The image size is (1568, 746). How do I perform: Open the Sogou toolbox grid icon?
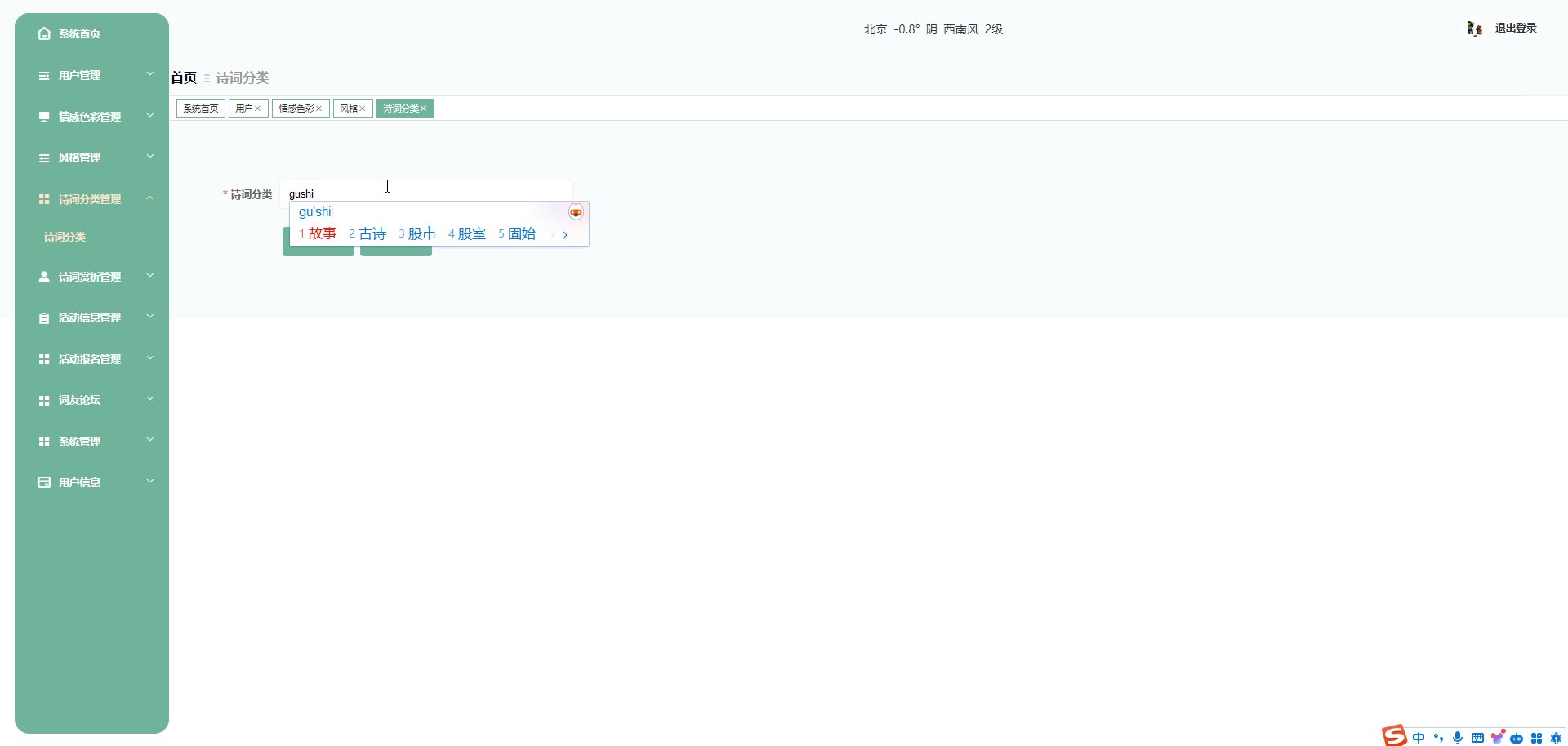coord(1537,738)
